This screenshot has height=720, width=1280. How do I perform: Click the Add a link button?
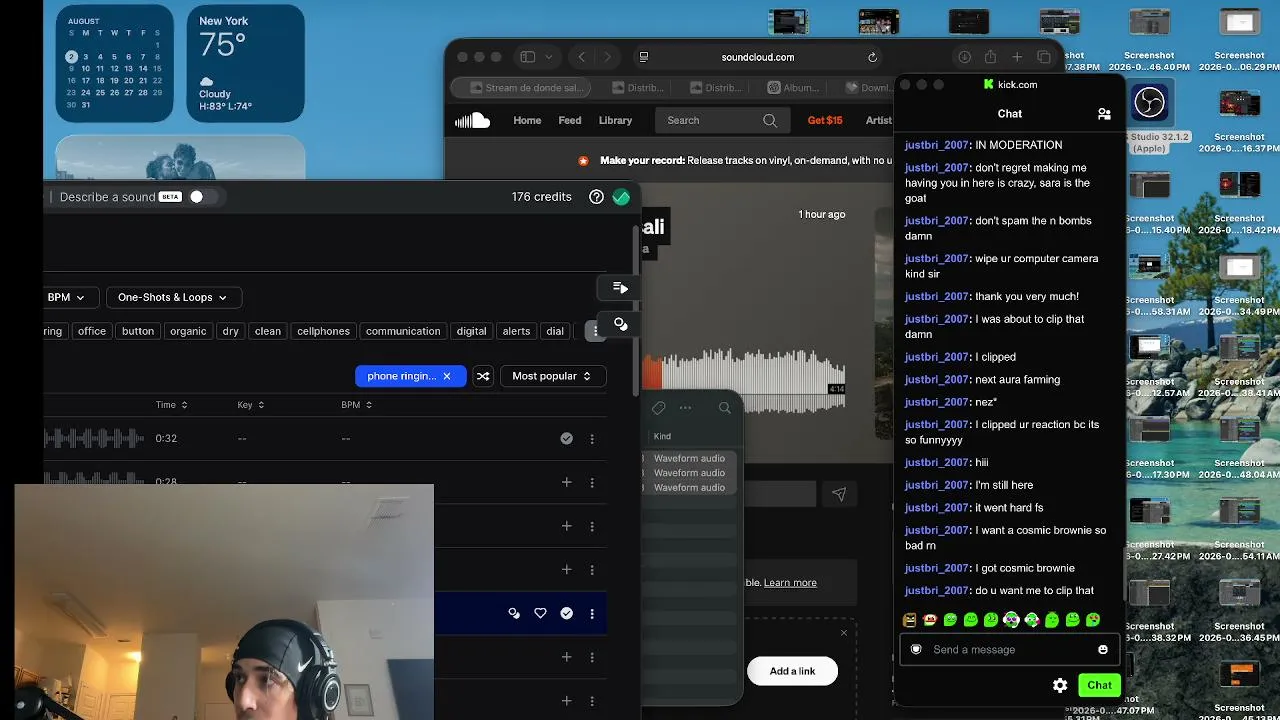[792, 671]
